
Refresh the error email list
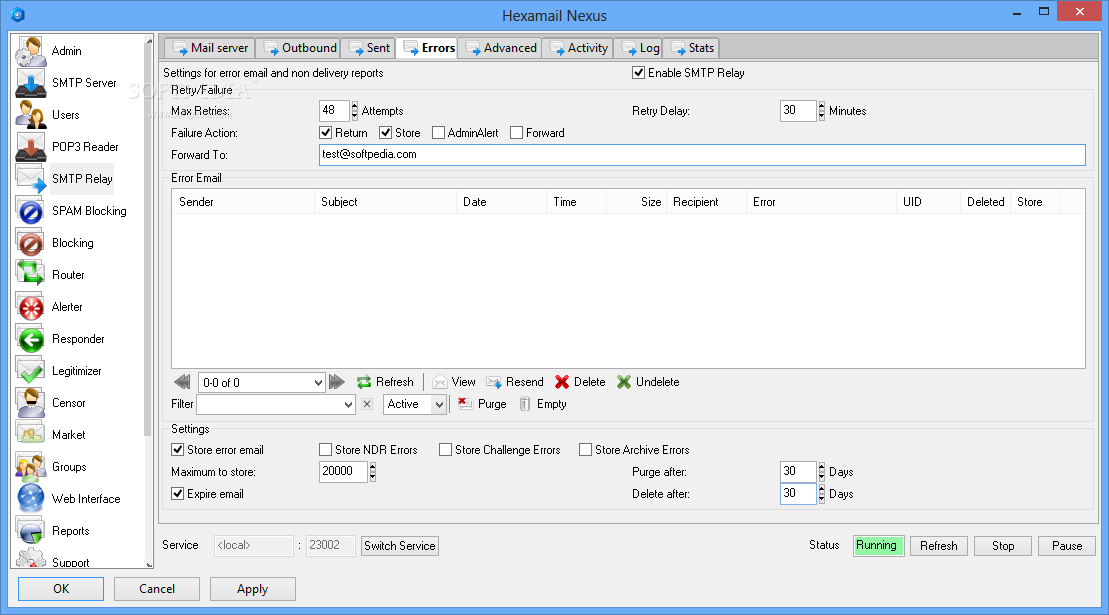point(385,382)
